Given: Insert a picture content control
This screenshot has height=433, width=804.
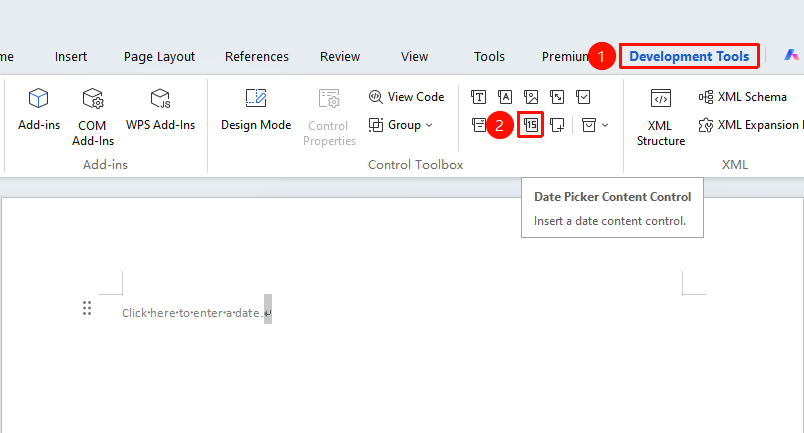Looking at the screenshot, I should click(x=531, y=97).
